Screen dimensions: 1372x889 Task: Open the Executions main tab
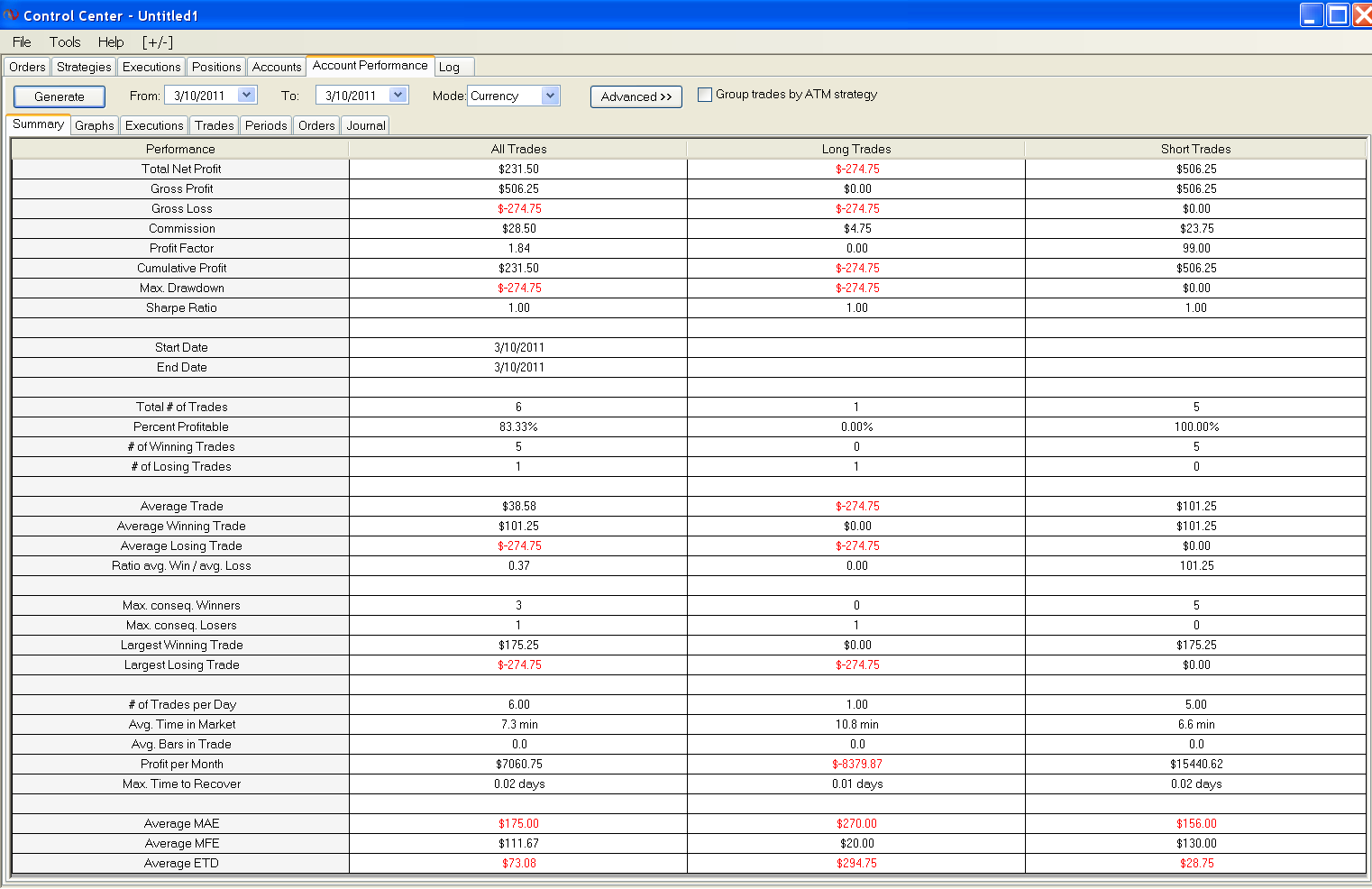pos(151,67)
